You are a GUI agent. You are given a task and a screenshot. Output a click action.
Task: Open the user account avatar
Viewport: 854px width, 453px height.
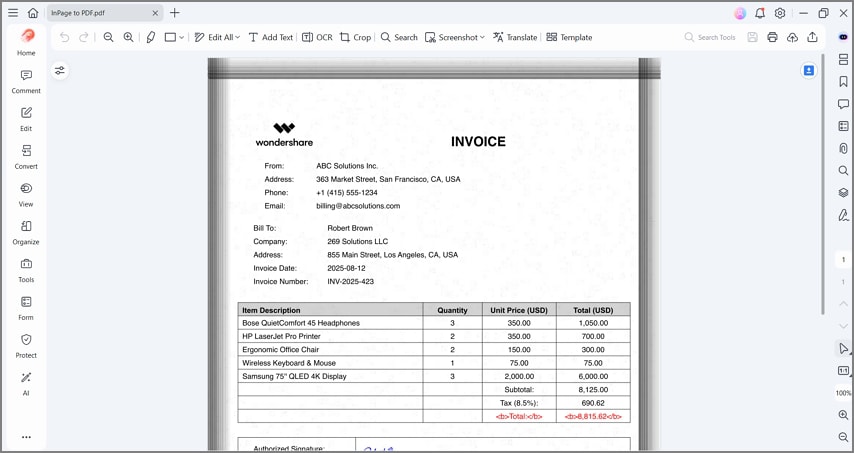pyautogui.click(x=740, y=14)
